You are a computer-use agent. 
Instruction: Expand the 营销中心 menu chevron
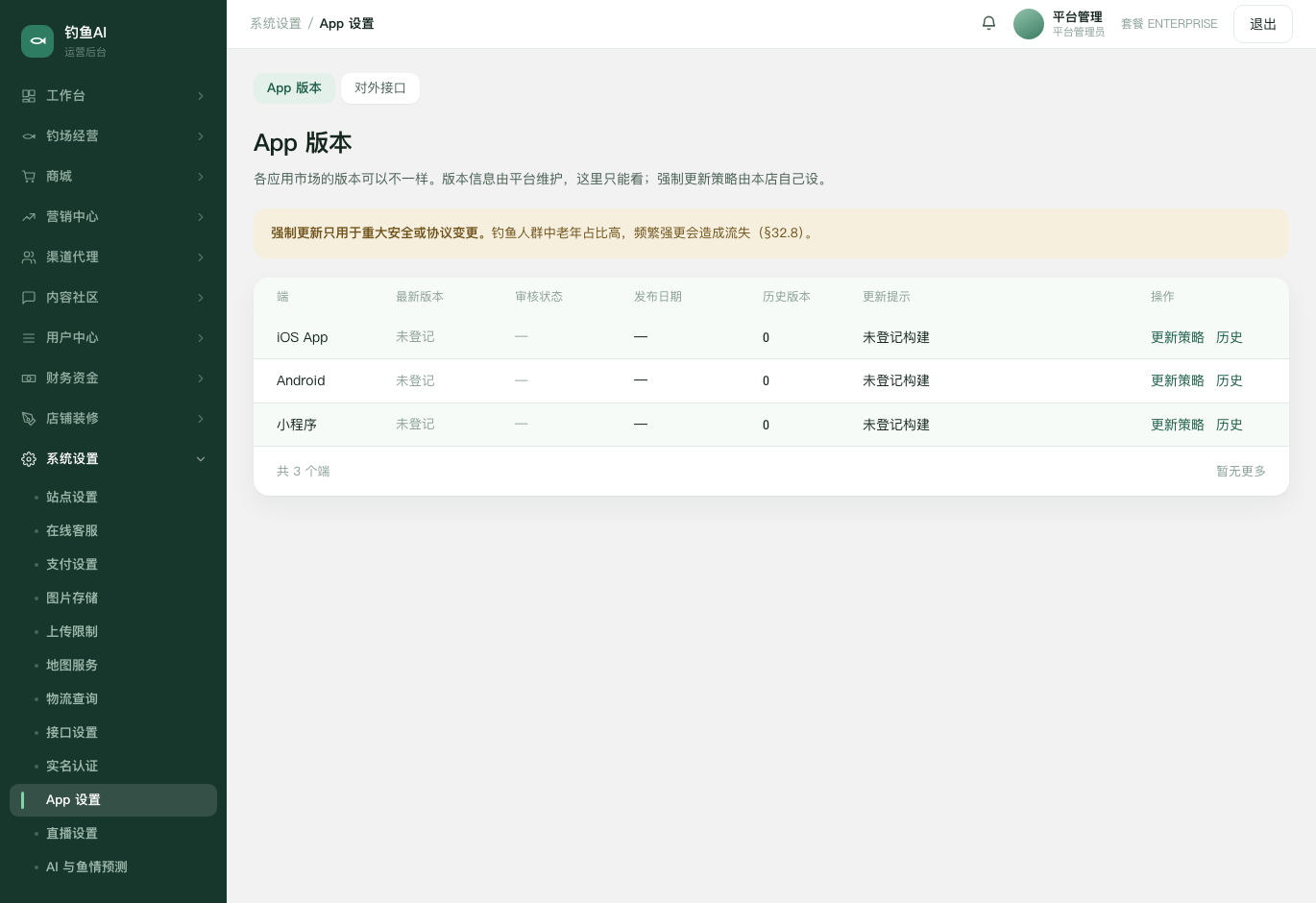coord(201,217)
